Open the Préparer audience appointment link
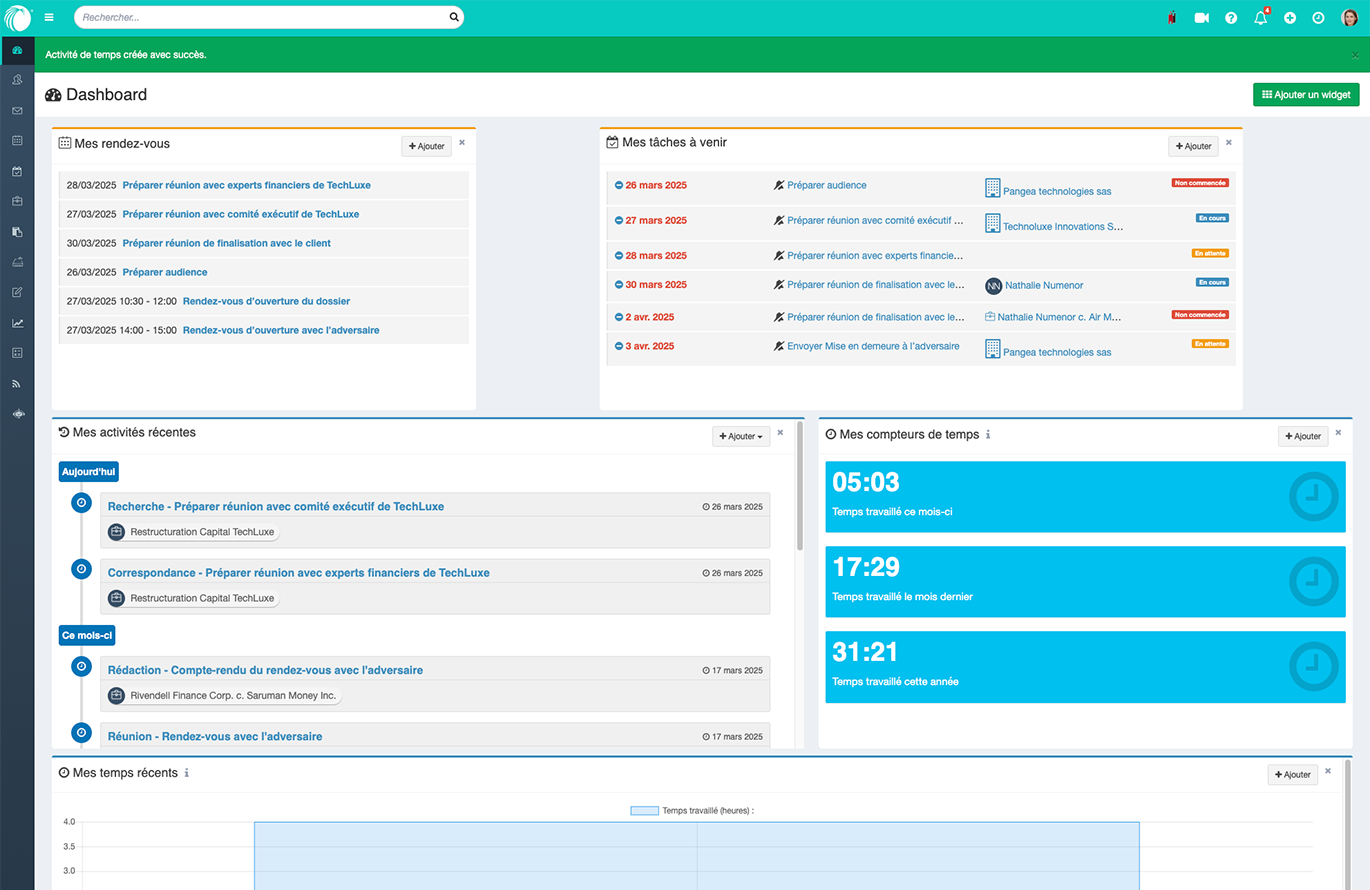 165,272
